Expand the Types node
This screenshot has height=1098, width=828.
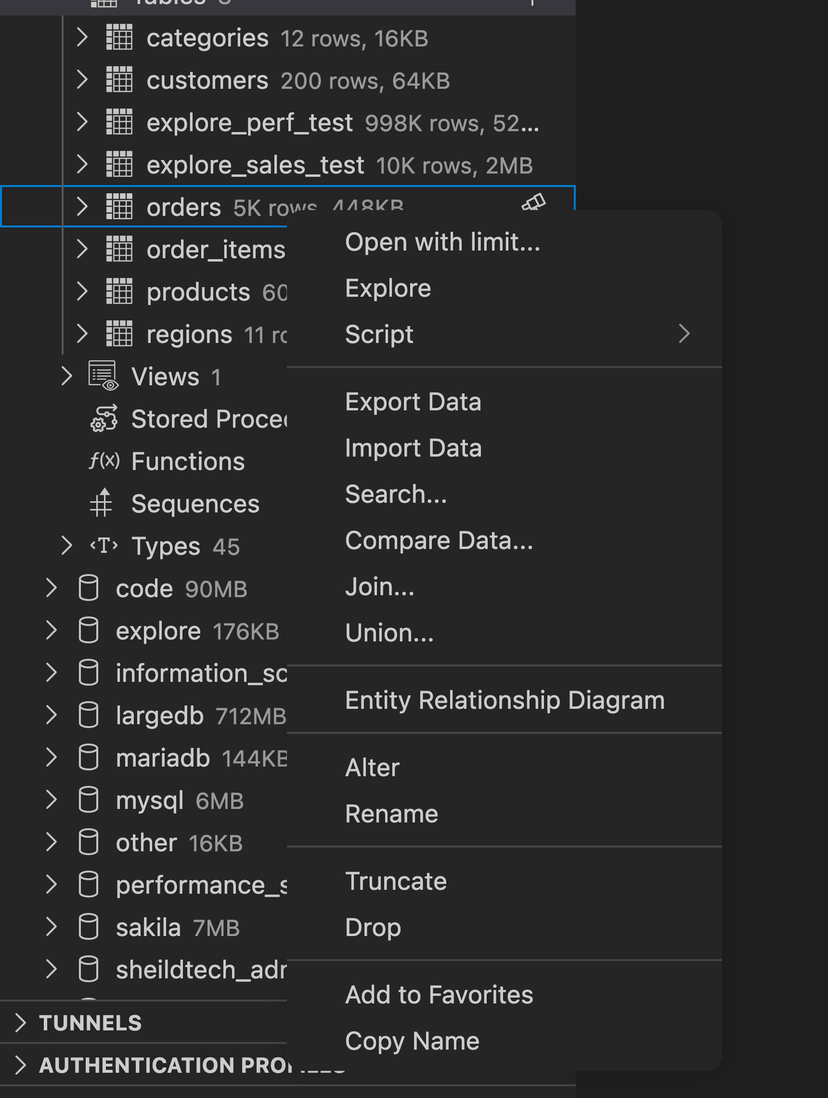coord(66,546)
